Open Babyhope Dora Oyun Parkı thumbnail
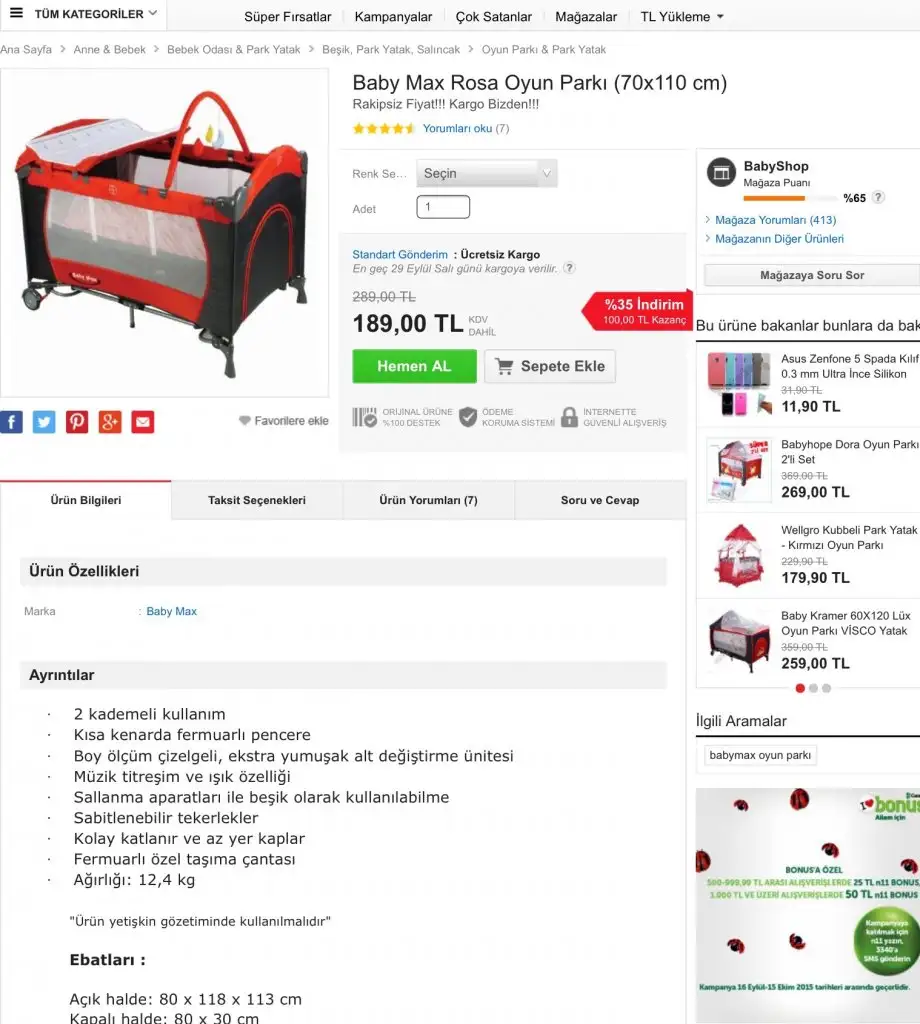This screenshot has width=920, height=1024. (739, 470)
